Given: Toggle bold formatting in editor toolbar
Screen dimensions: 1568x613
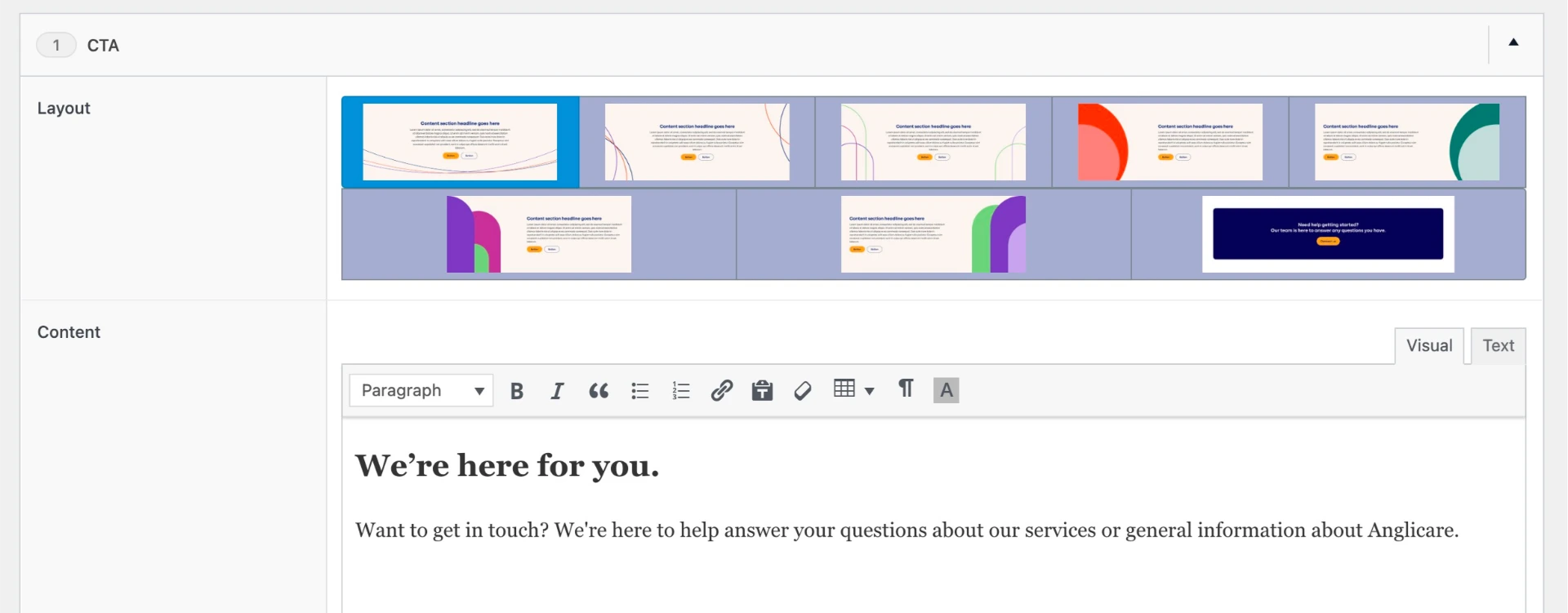Looking at the screenshot, I should [516, 391].
